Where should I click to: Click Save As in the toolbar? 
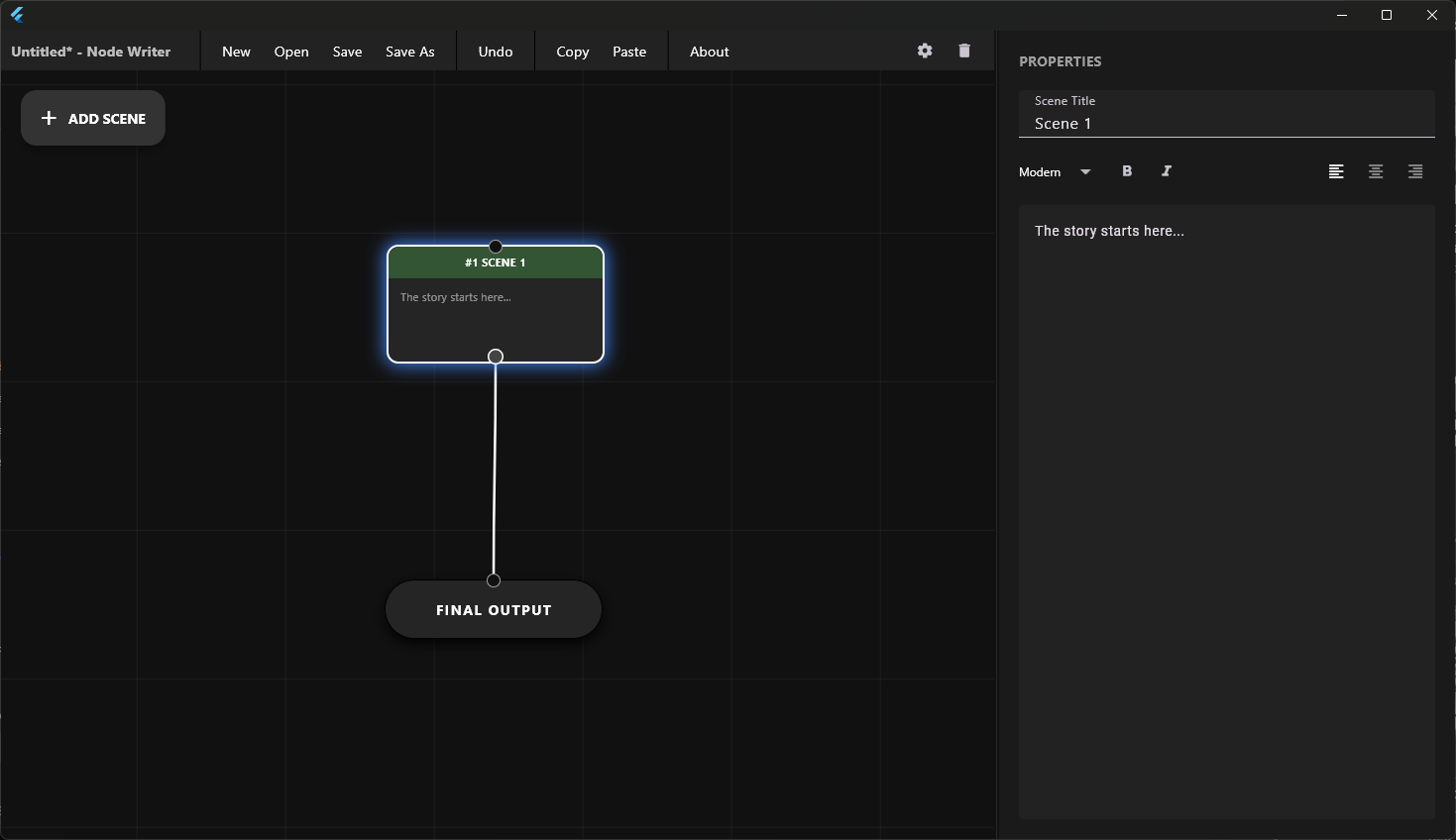pos(409,52)
